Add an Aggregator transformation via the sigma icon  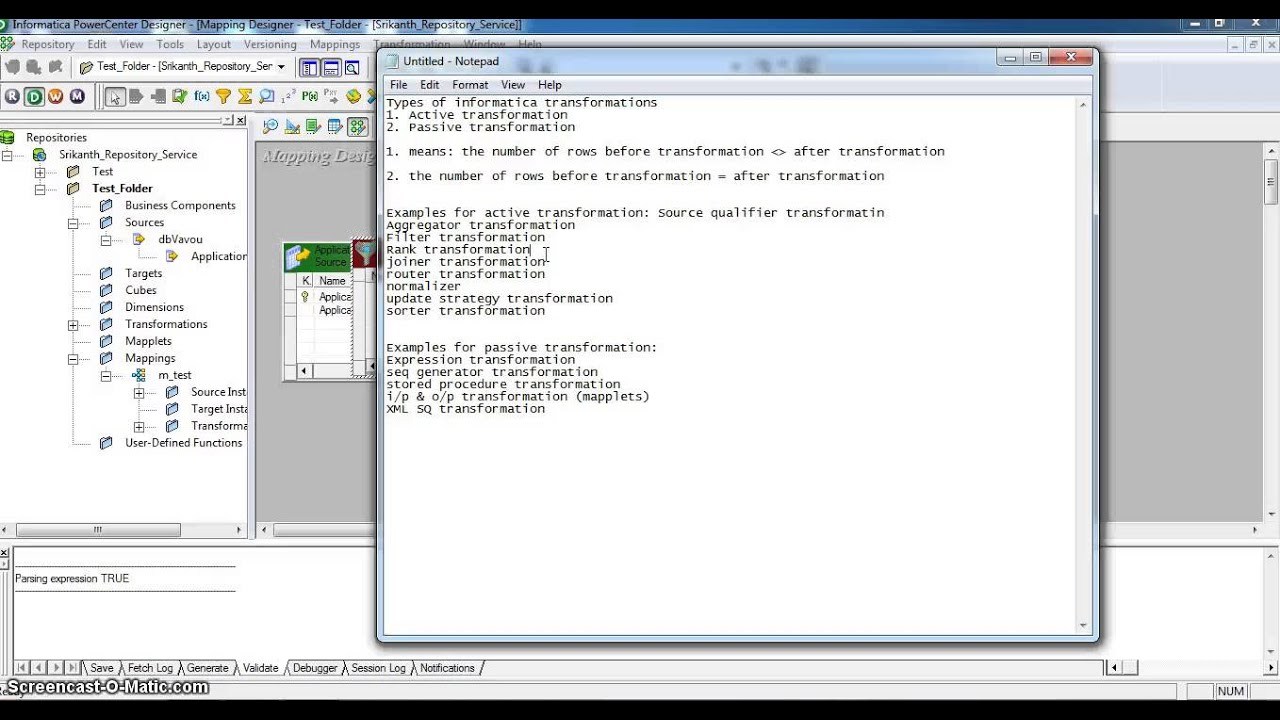(x=245, y=97)
